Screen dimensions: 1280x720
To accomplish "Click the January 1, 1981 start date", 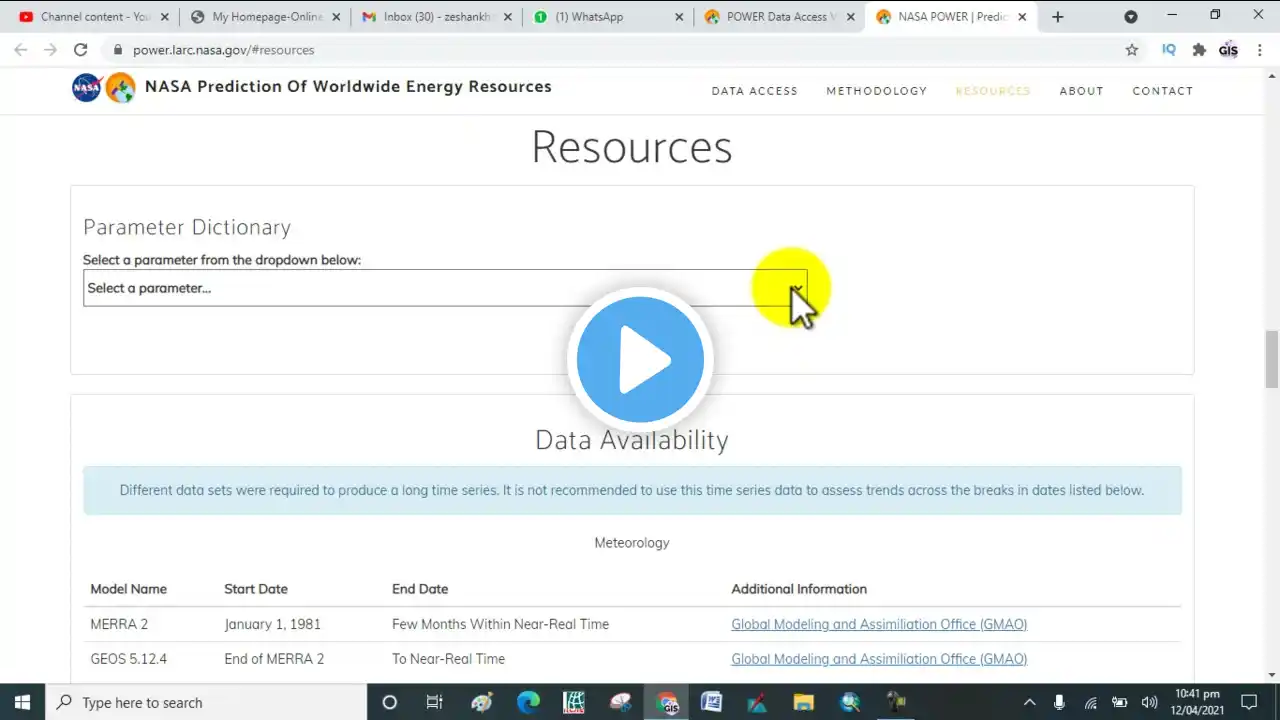I will pyautogui.click(x=272, y=624).
